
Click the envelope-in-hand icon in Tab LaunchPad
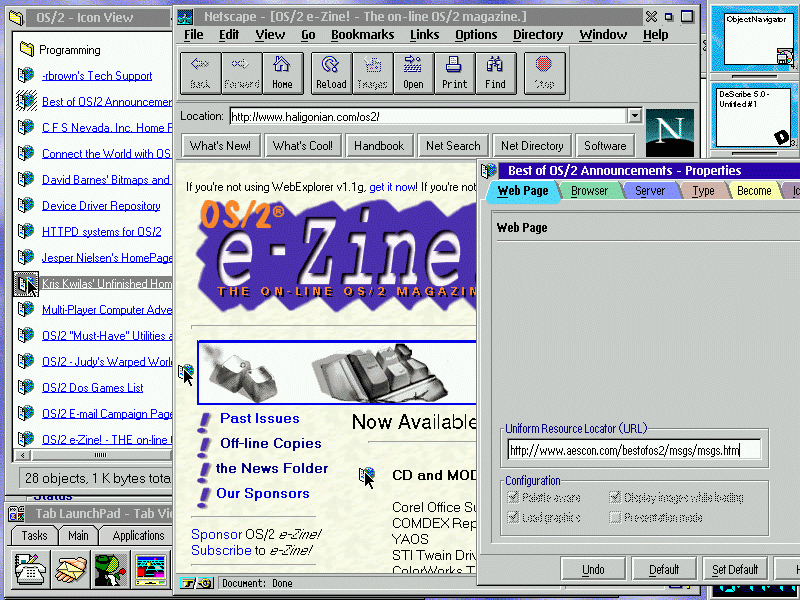point(71,568)
